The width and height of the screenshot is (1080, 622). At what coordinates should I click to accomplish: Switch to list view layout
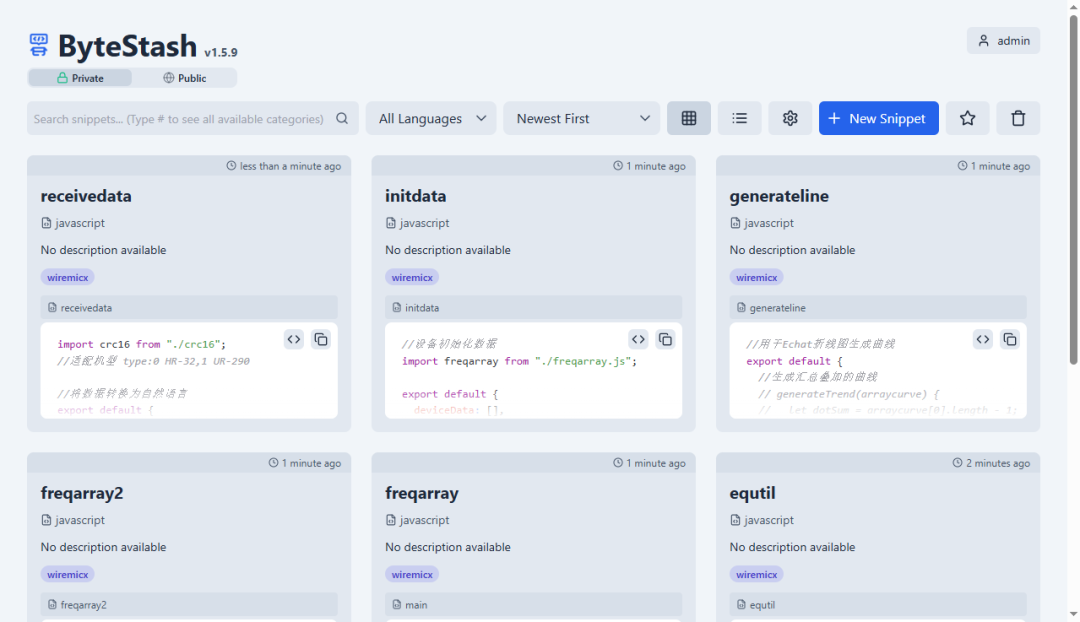pos(740,118)
